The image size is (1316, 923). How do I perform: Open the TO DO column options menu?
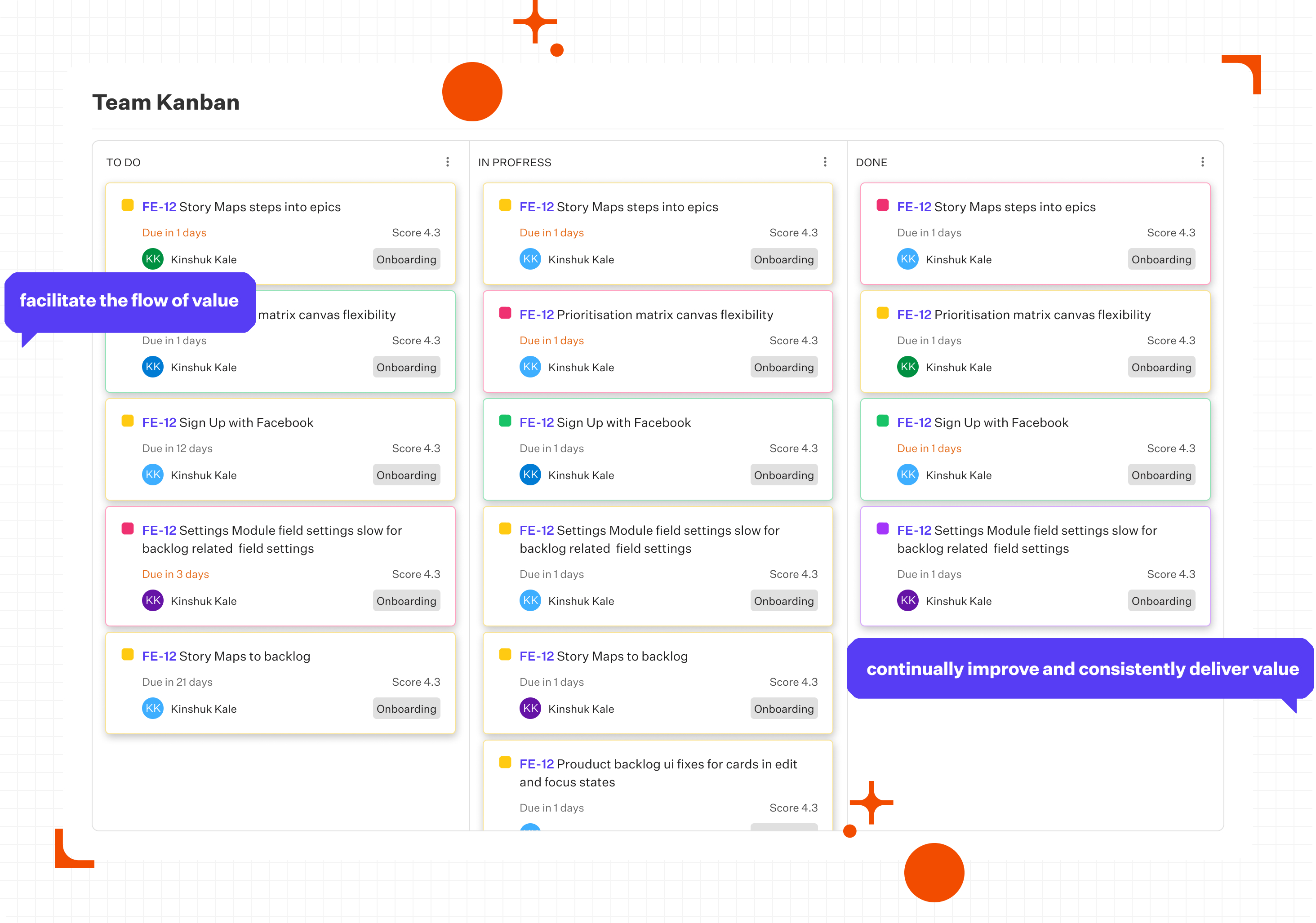coord(448,162)
